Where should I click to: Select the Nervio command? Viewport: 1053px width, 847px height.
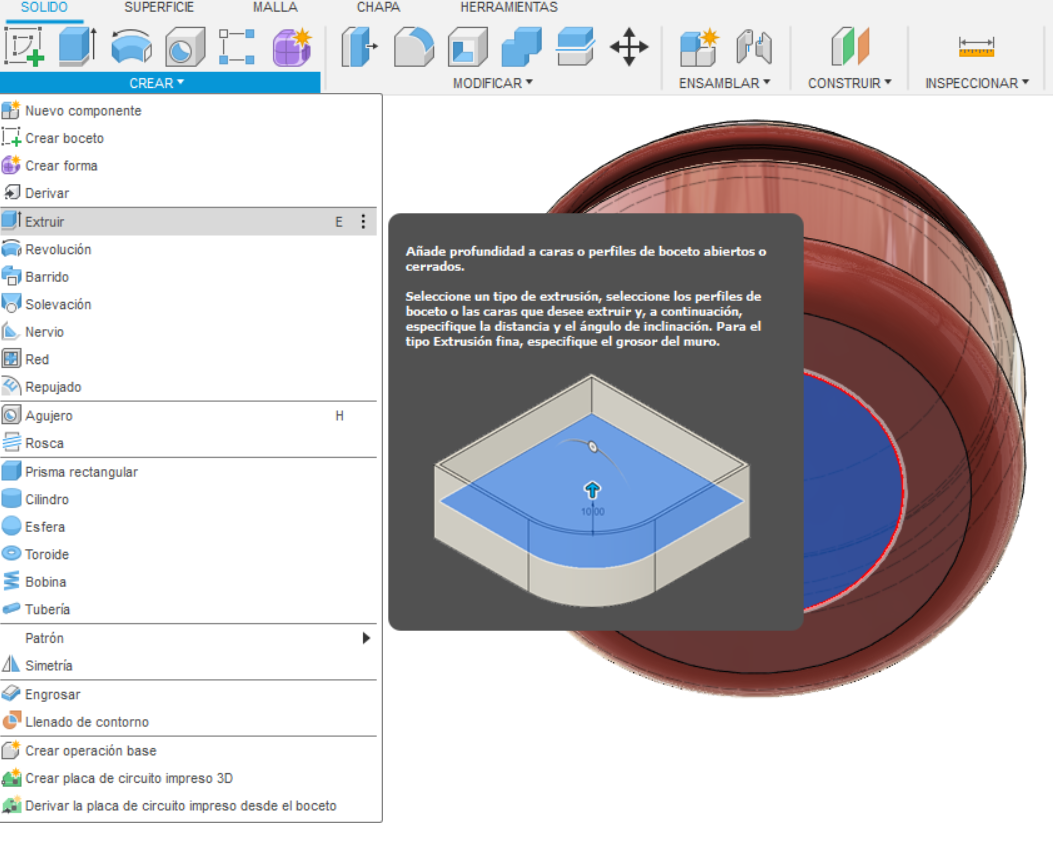click(189, 332)
